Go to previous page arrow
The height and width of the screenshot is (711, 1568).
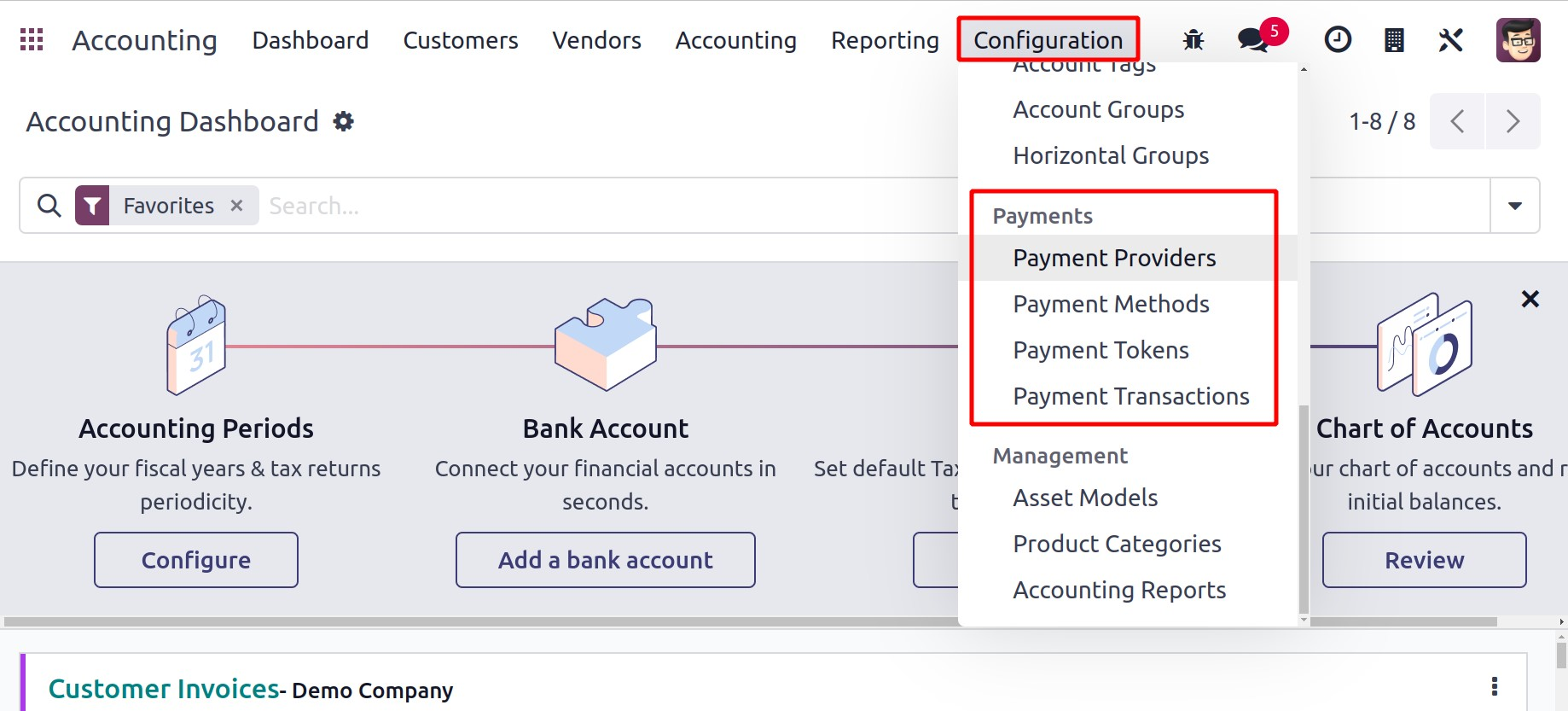1457,121
